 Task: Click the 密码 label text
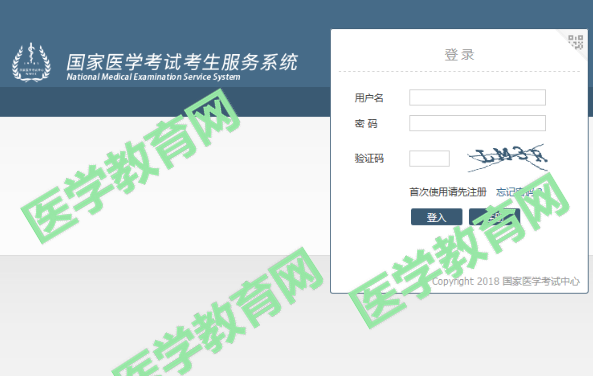[366, 123]
